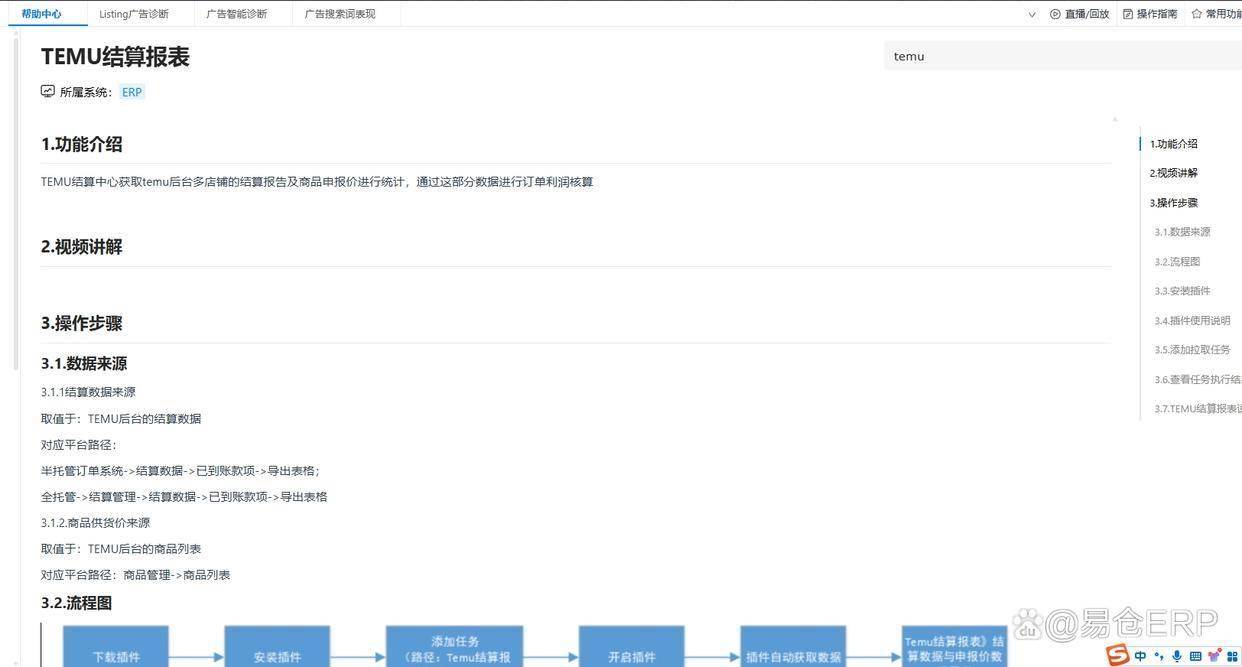Screen dimensions: 1242x667
Task: Click the 2.视频讲解 heading in the article
Action: click(81, 247)
